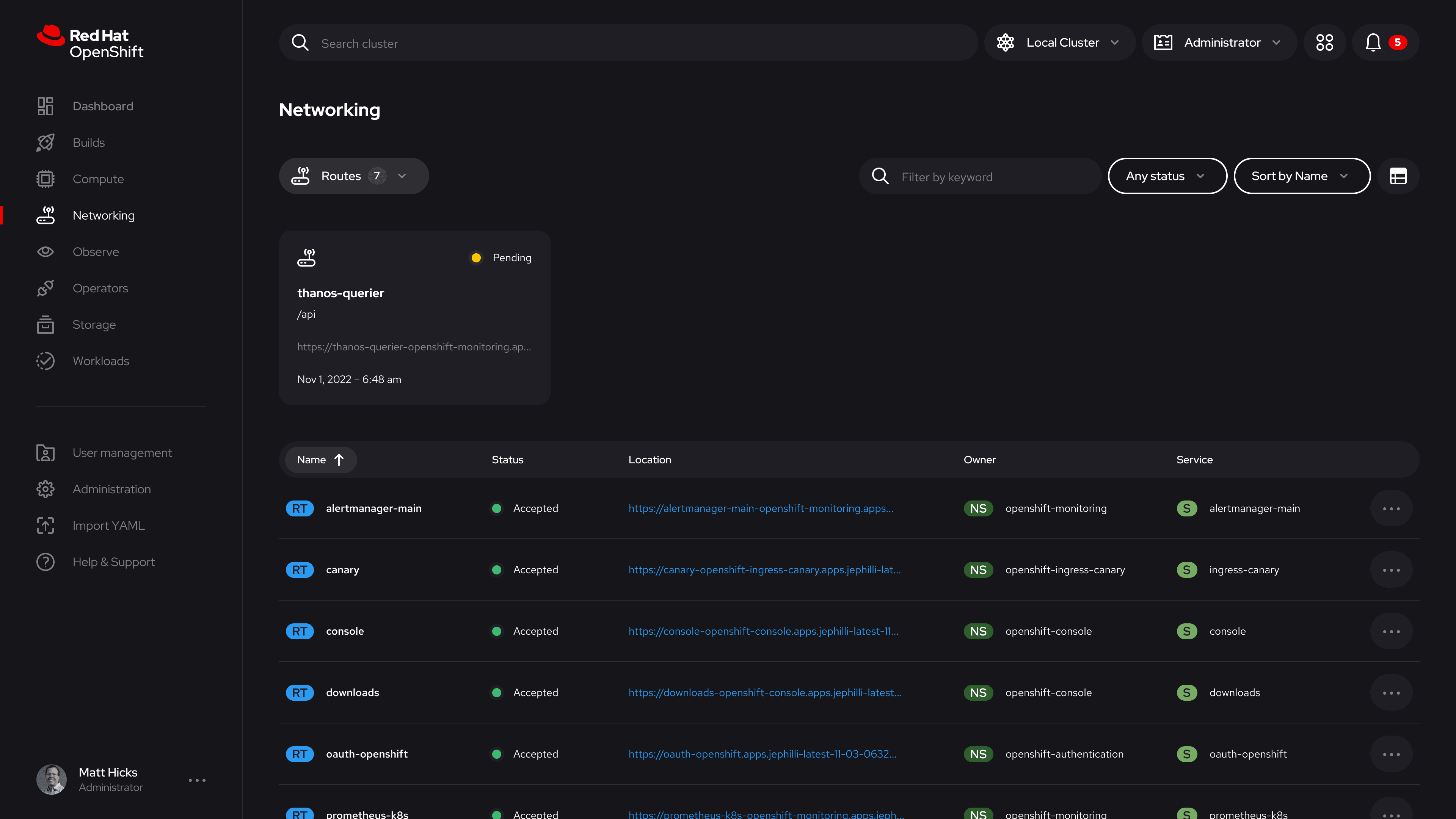Click the Operators plug icon
This screenshot has width=1456, height=819.
pos(45,288)
